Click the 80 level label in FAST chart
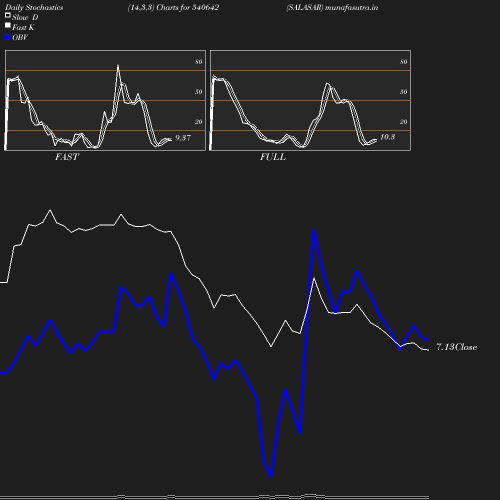This screenshot has width=500, height=500. [x=199, y=62]
